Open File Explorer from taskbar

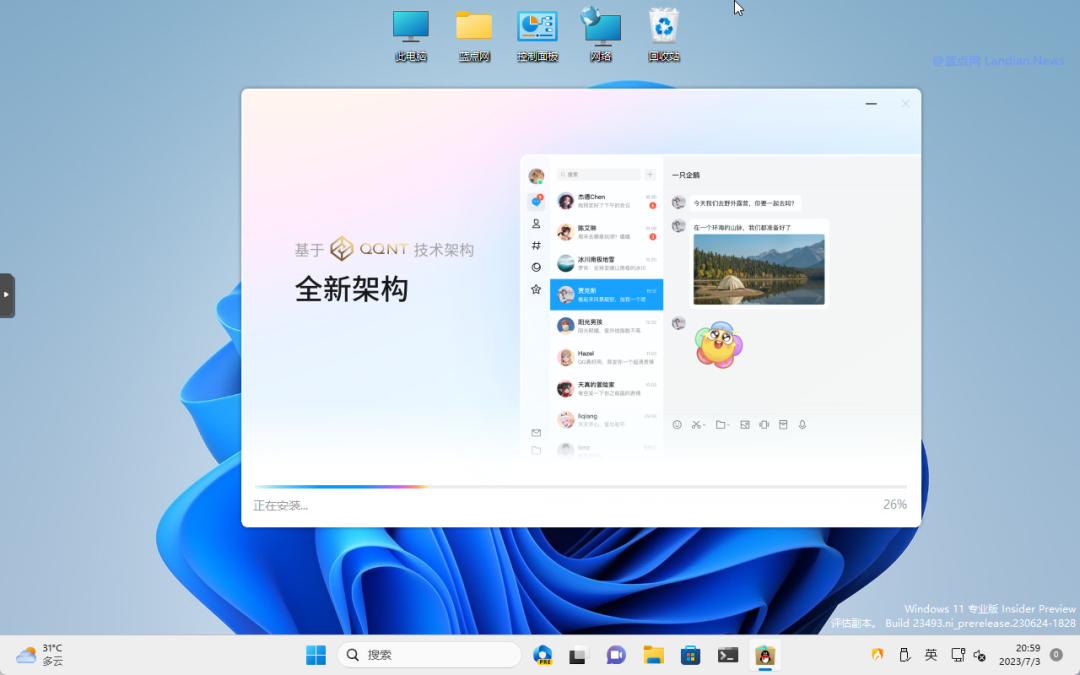click(x=653, y=654)
